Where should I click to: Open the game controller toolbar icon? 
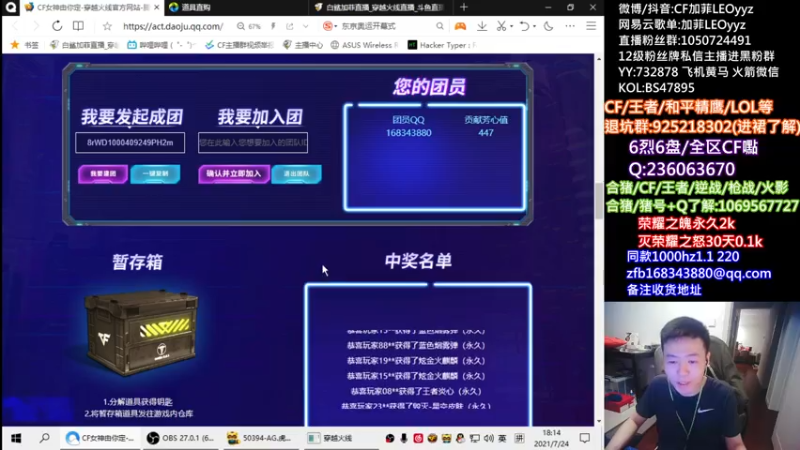460,26
